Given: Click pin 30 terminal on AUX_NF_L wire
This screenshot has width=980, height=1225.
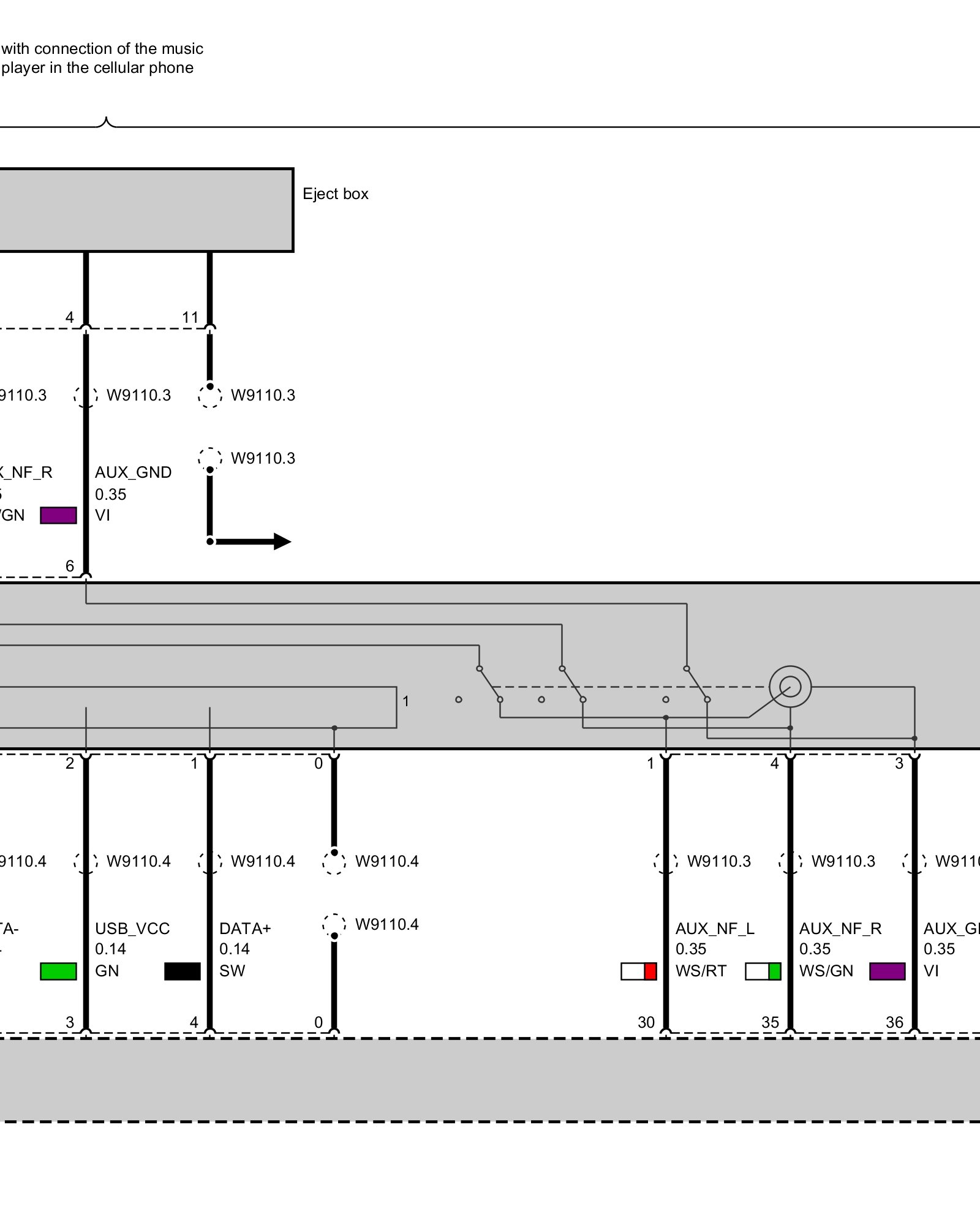Looking at the screenshot, I should (x=666, y=1033).
